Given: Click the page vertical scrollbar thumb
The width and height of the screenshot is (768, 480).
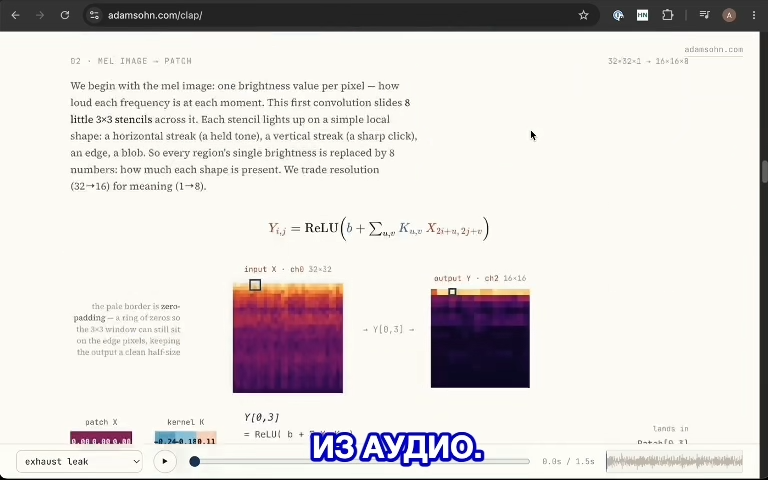Looking at the screenshot, I should [x=764, y=171].
